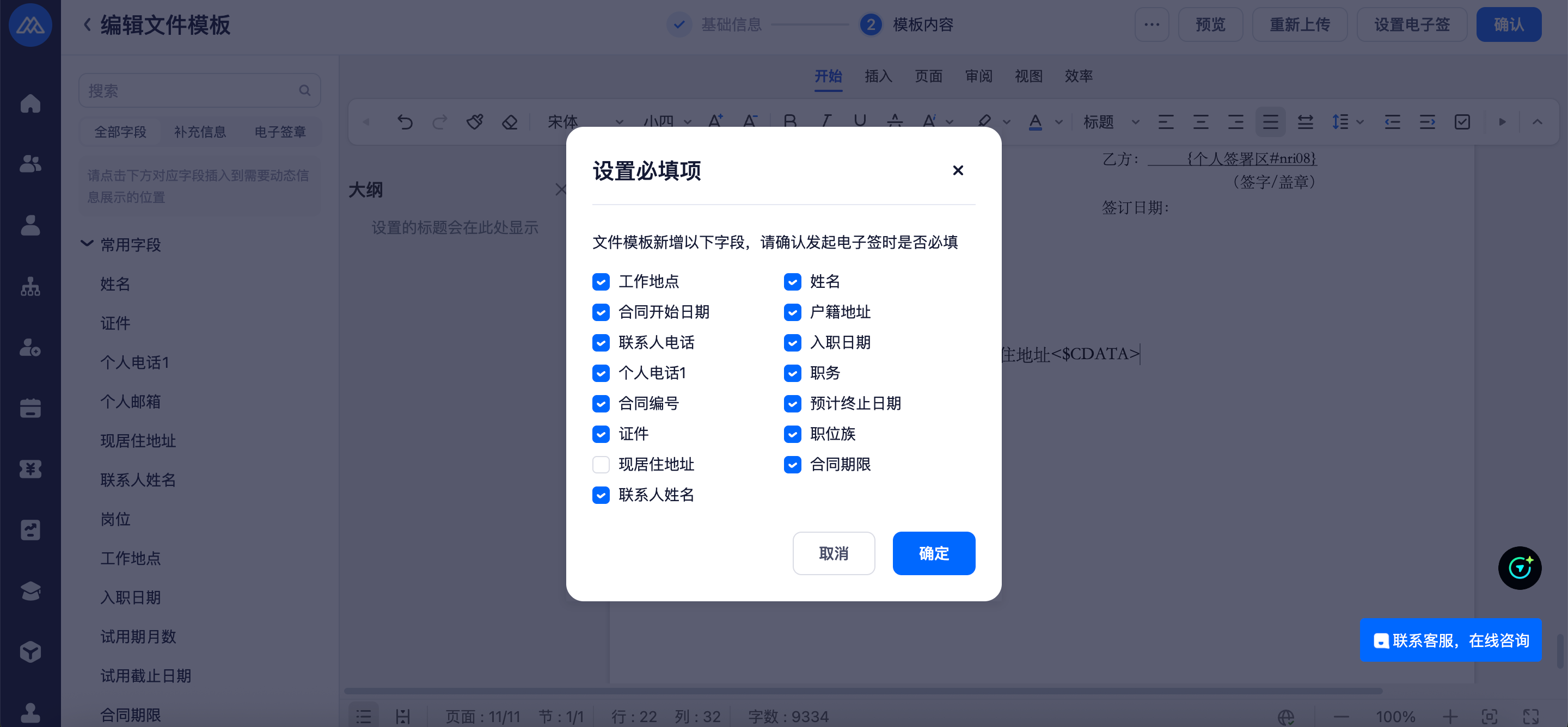Click the 设置电子签 button
This screenshot has height=727, width=1568.
tap(1412, 24)
